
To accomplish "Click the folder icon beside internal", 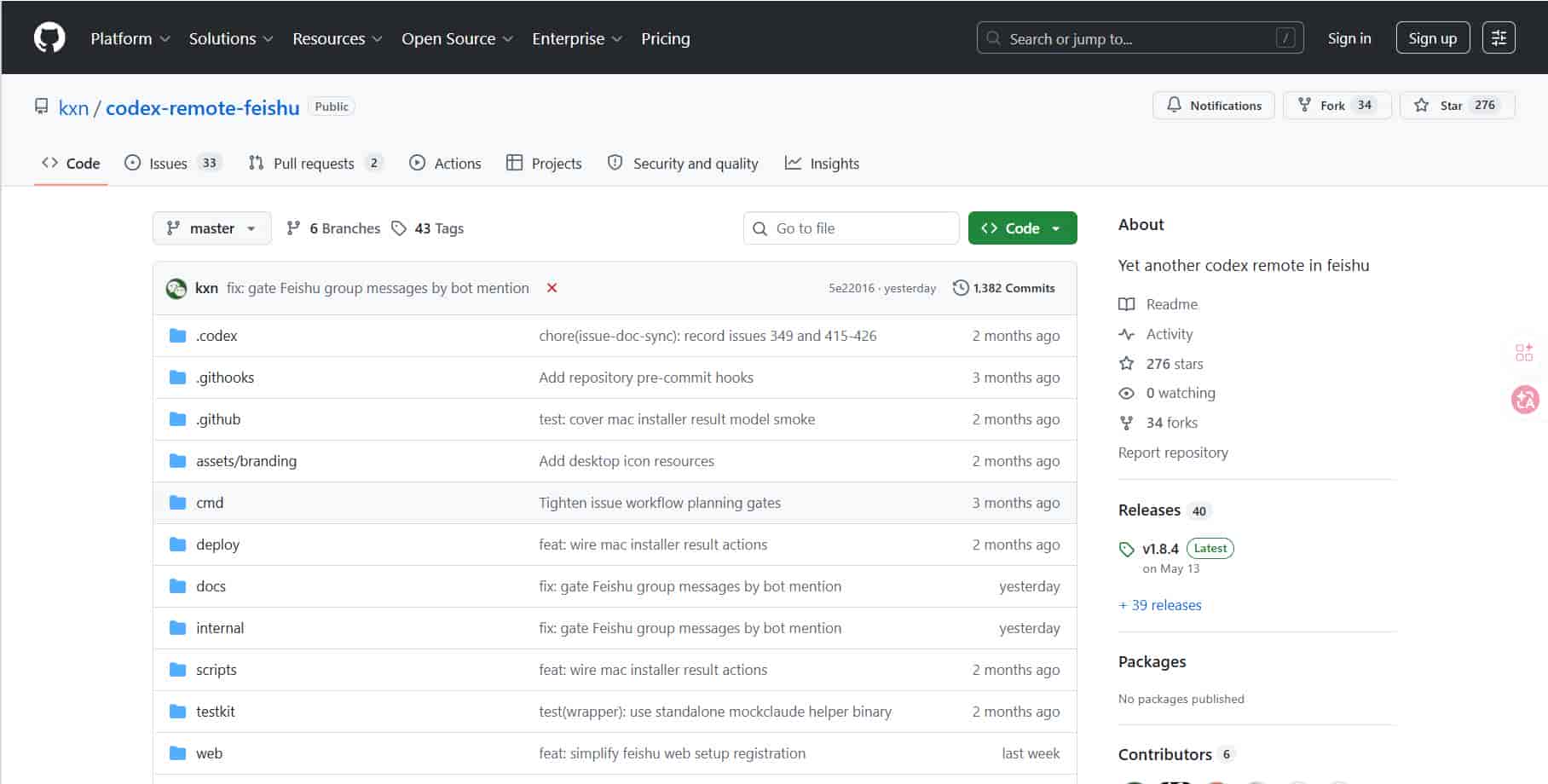I will point(177,628).
